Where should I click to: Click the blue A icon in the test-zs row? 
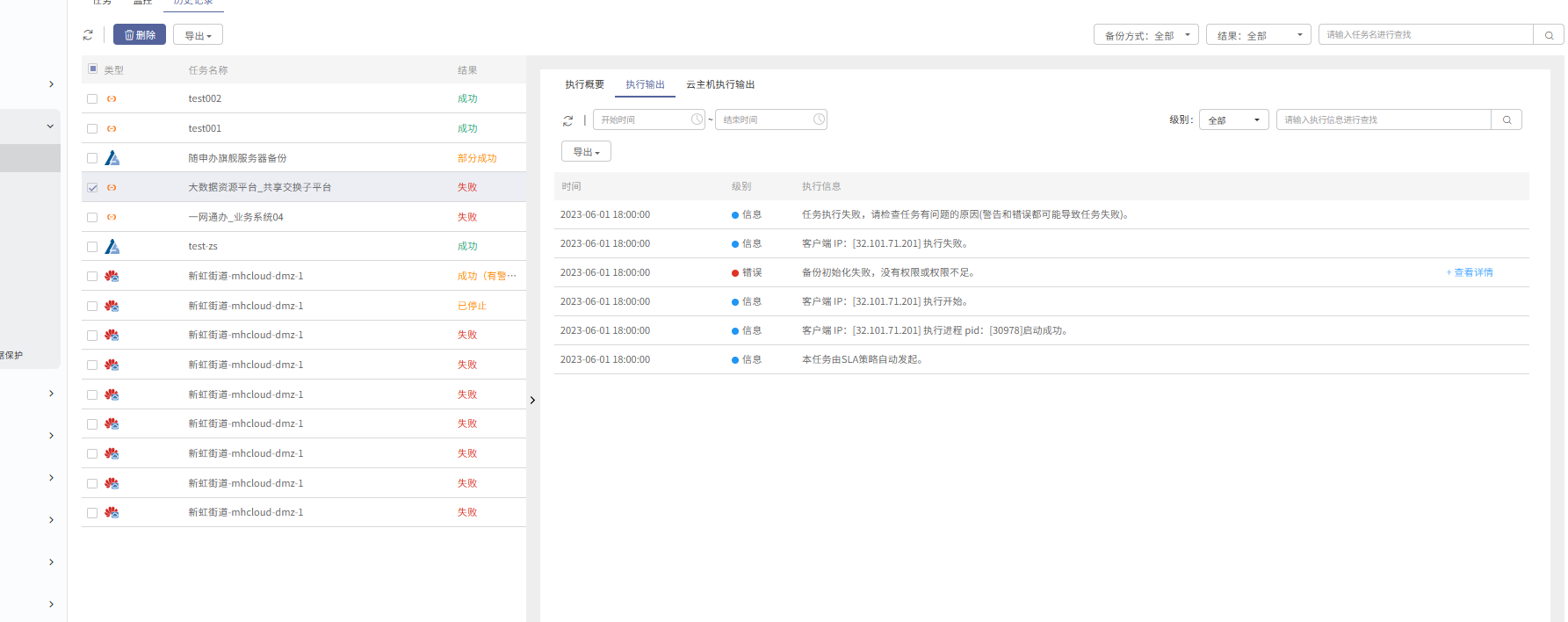tap(112, 247)
